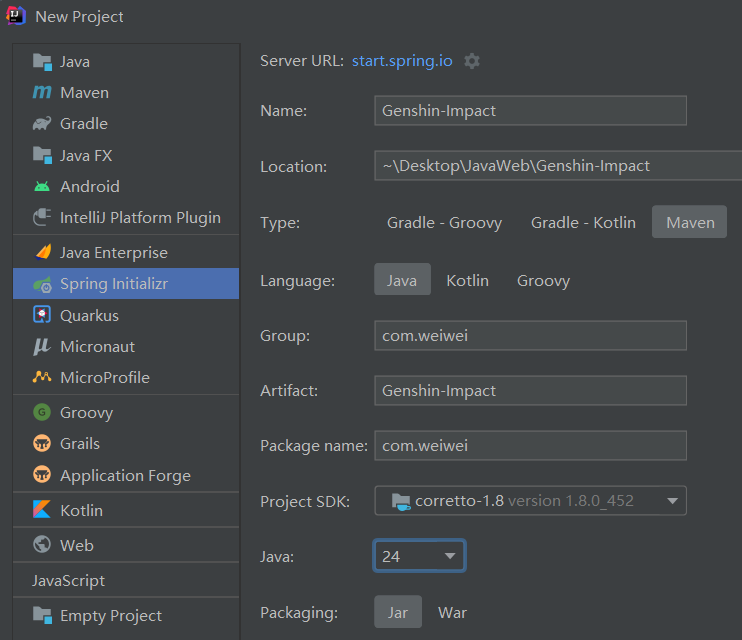Click the server URL settings gear icon

[x=471, y=61]
